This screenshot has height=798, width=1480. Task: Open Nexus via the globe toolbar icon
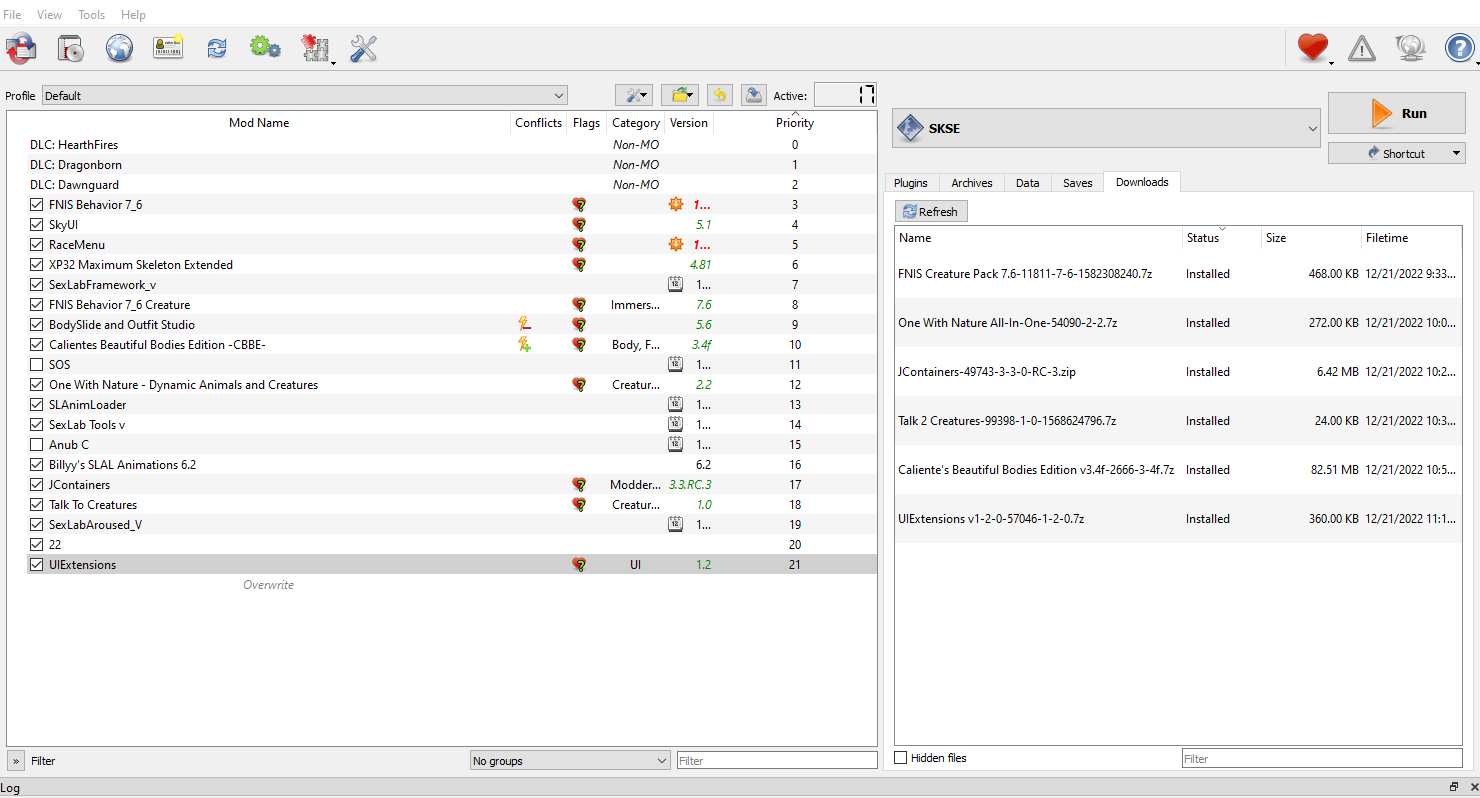[119, 47]
